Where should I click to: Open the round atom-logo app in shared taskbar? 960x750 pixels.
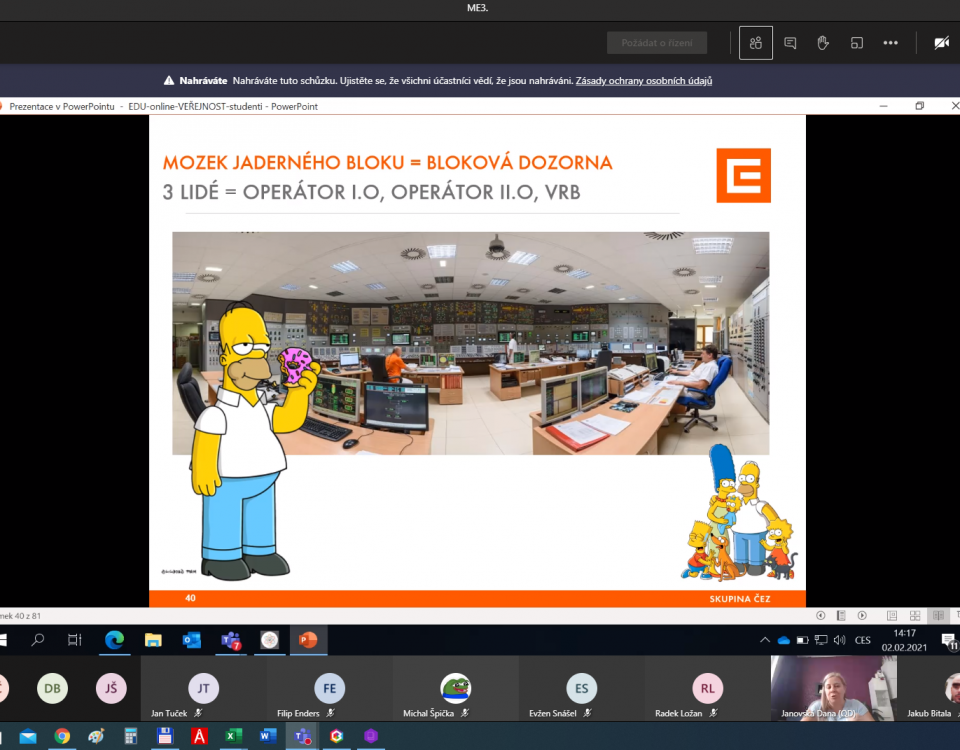pyautogui.click(x=269, y=640)
